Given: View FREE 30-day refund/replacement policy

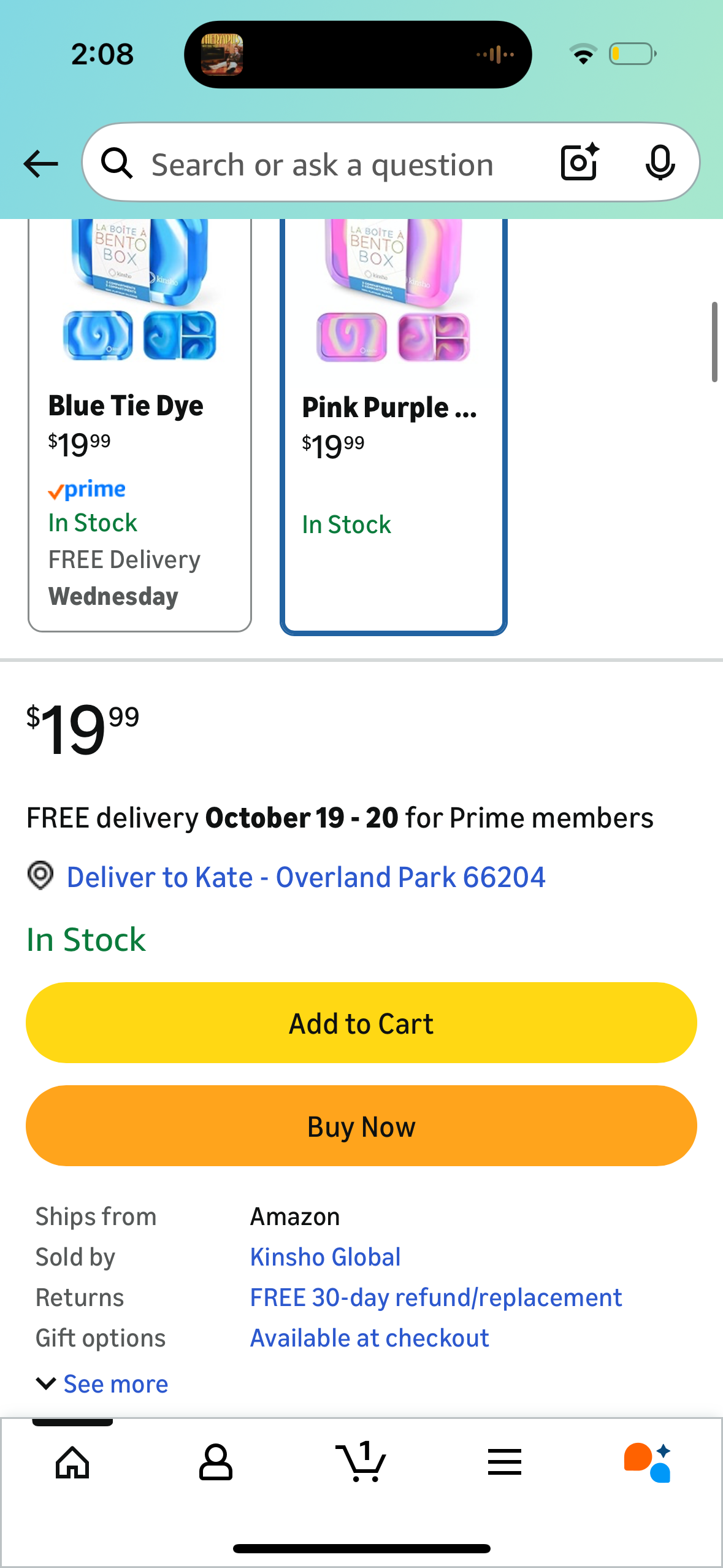Looking at the screenshot, I should (x=435, y=1297).
